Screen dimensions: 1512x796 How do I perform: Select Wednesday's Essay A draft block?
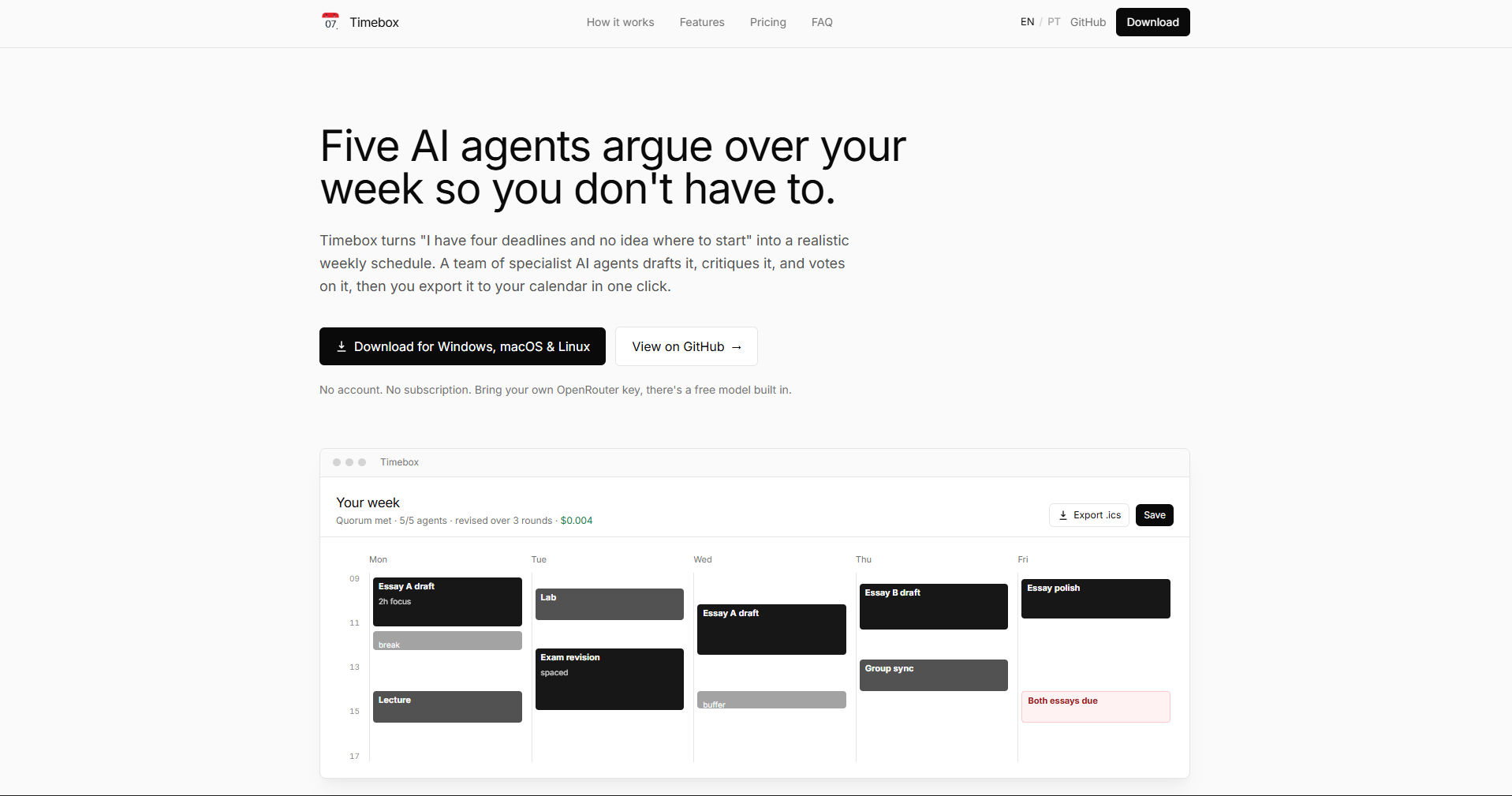(x=771, y=630)
